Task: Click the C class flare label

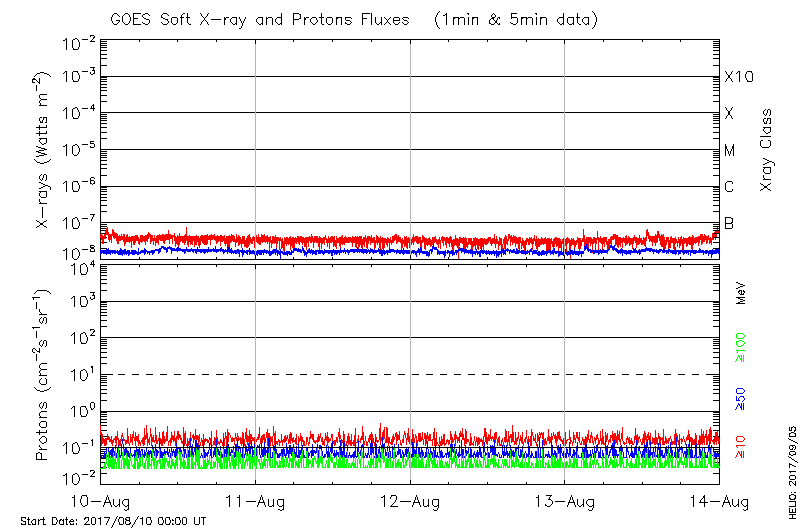Action: (729, 187)
